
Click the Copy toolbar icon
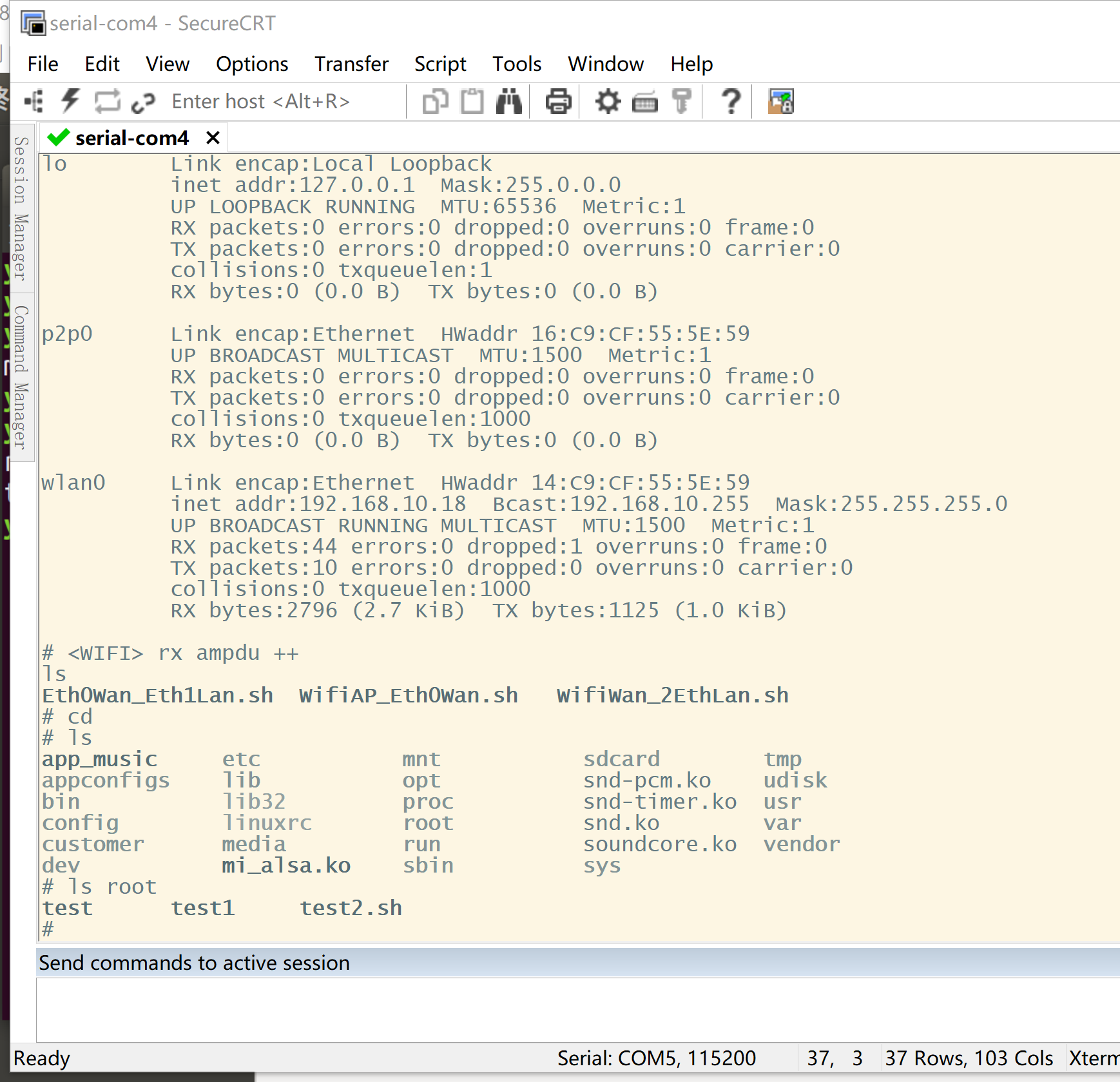pos(435,102)
